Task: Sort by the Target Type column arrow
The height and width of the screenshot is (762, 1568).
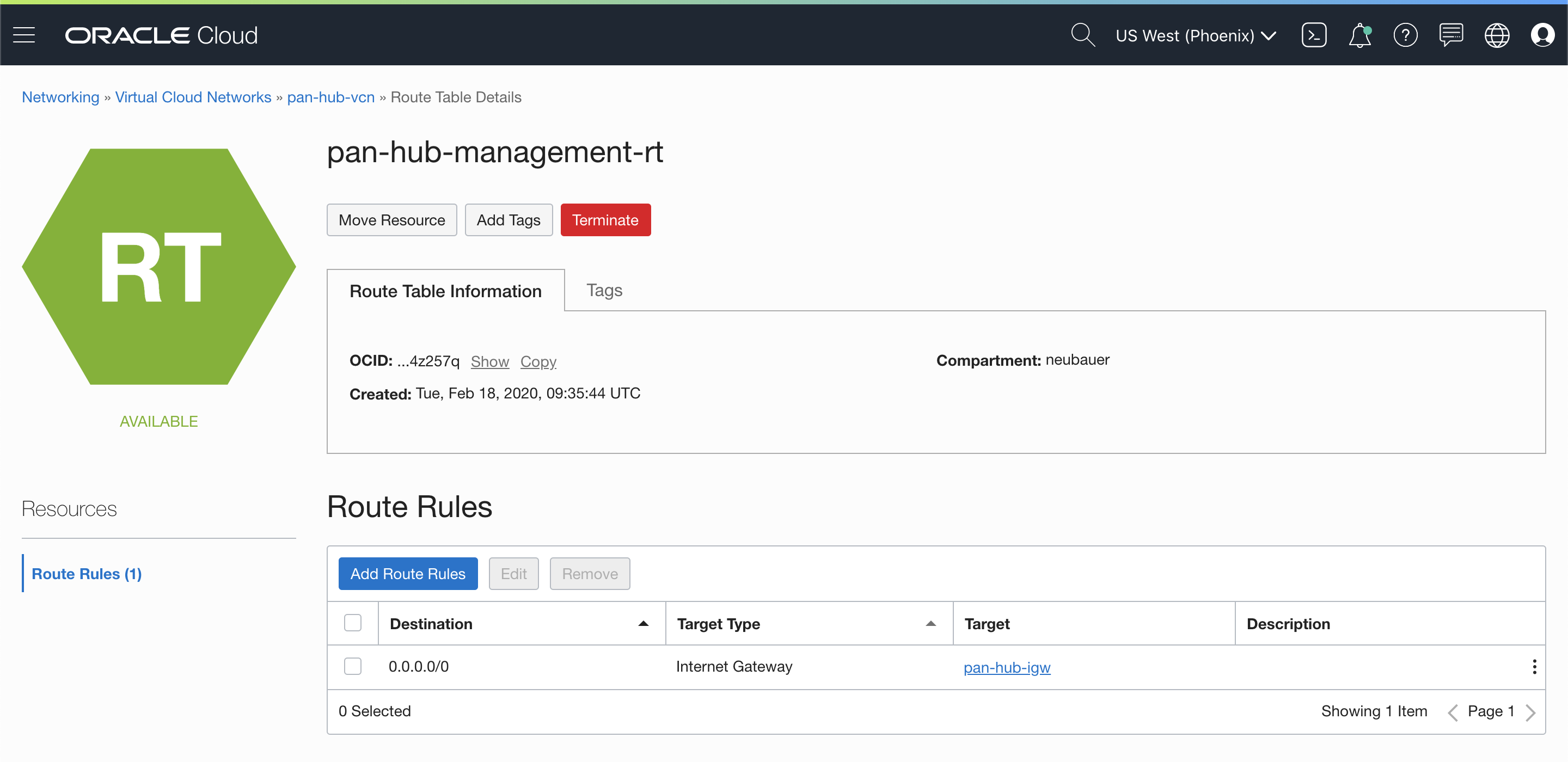Action: 930,623
